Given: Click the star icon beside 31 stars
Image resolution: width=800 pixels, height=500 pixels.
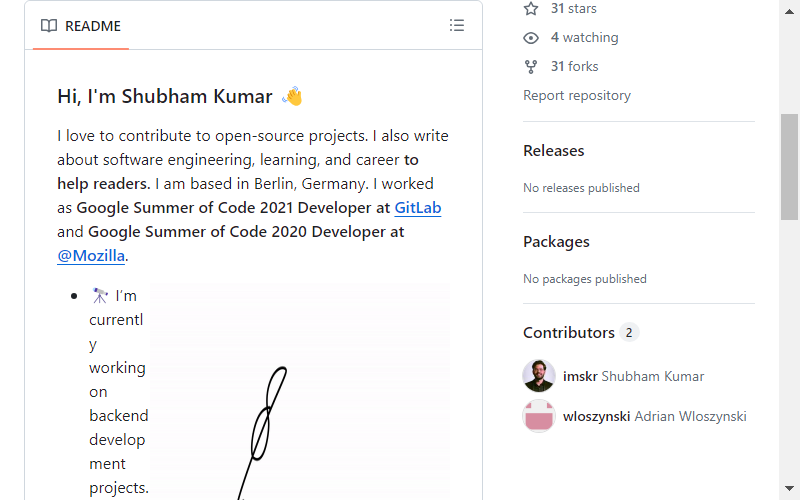Looking at the screenshot, I should [x=531, y=9].
